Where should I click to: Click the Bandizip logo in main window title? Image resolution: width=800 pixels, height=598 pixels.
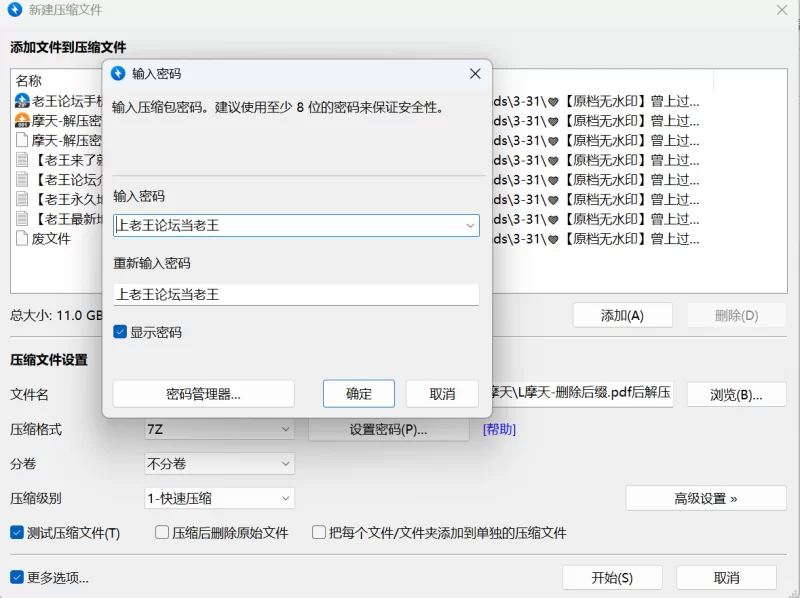click(15, 10)
